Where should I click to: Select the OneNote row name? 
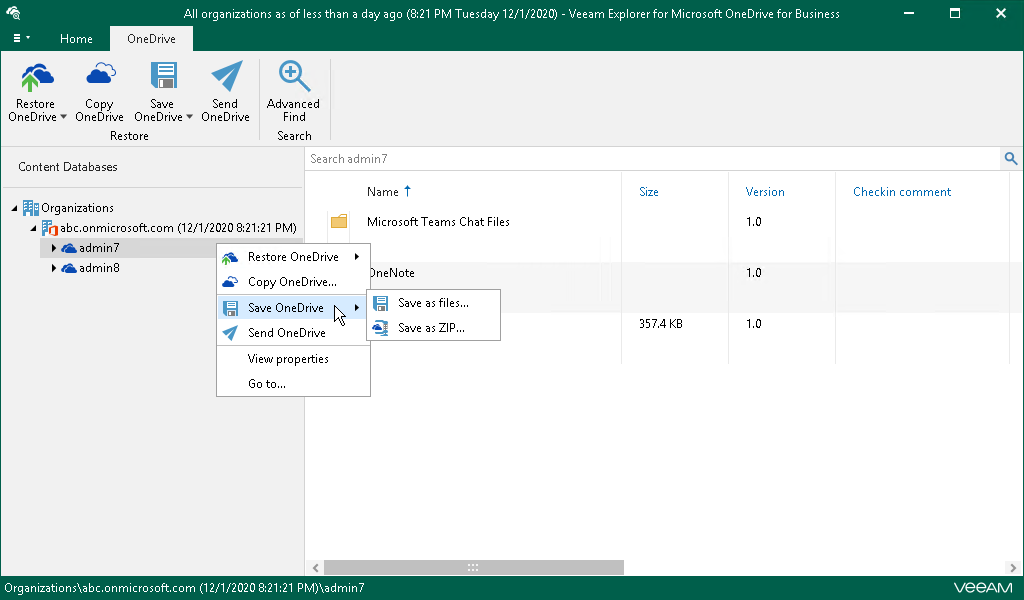tap(392, 273)
